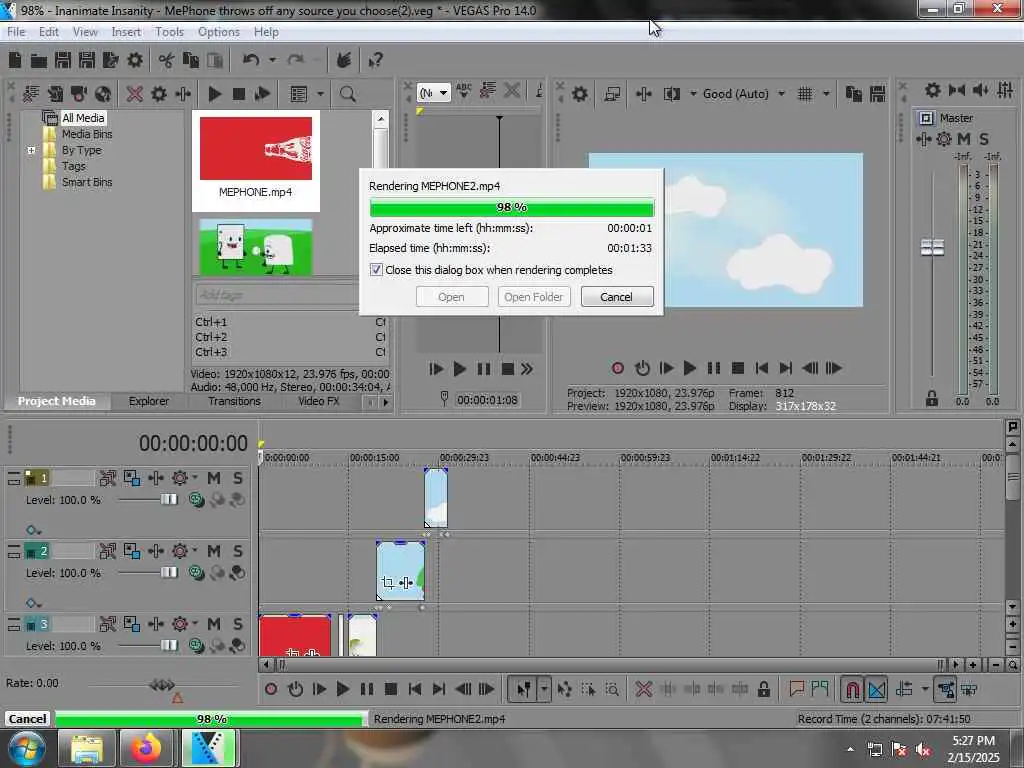1024x768 pixels.
Task: Solo video track 2
Action: pyautogui.click(x=238, y=551)
